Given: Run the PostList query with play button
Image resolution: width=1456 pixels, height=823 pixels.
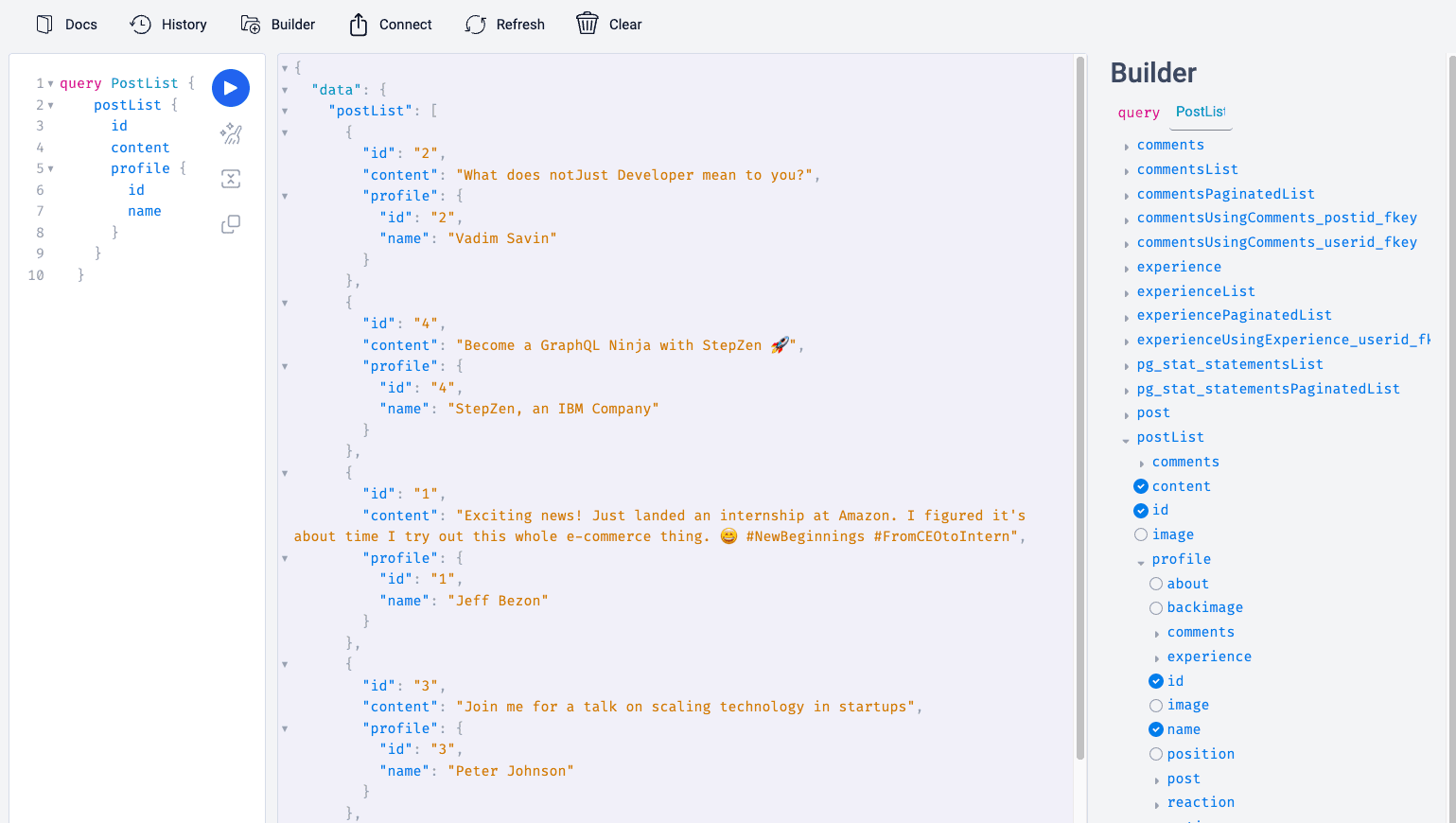Looking at the screenshot, I should click(x=230, y=88).
